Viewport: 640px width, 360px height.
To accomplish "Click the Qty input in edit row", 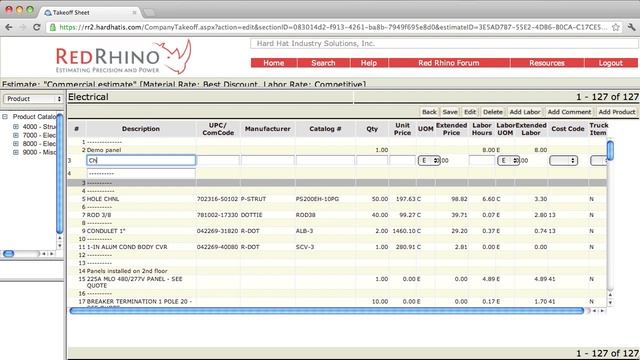I will tap(372, 160).
